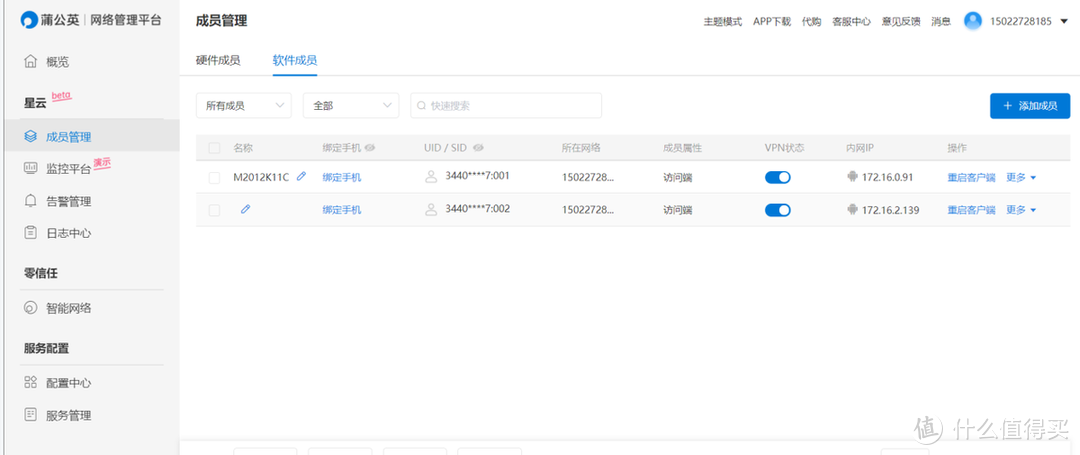
Task: Click the blue account avatar icon
Action: (x=973, y=21)
